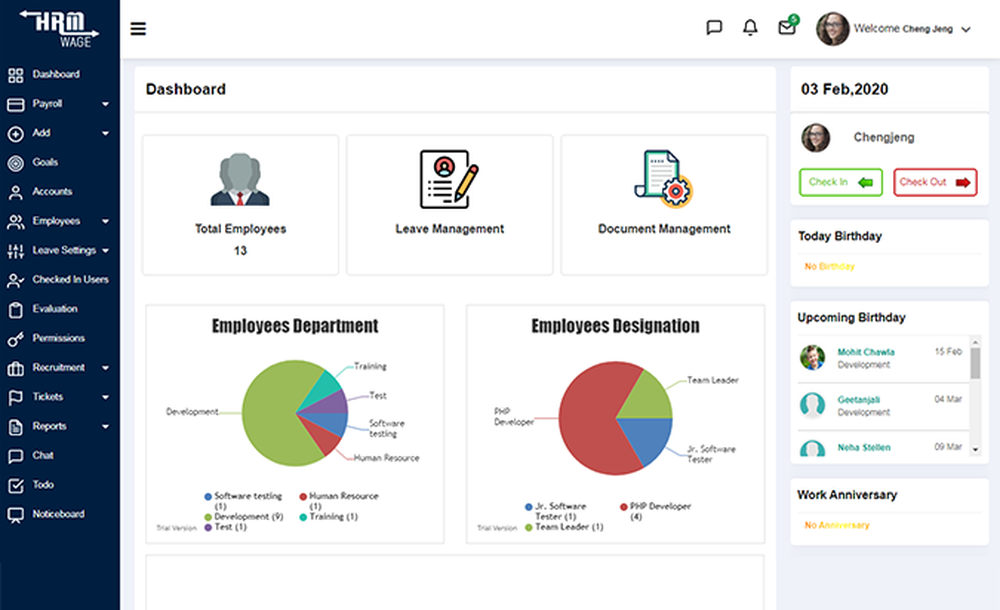
Task: Expand the Recruitment submenu arrow
Action: pyautogui.click(x=105, y=368)
